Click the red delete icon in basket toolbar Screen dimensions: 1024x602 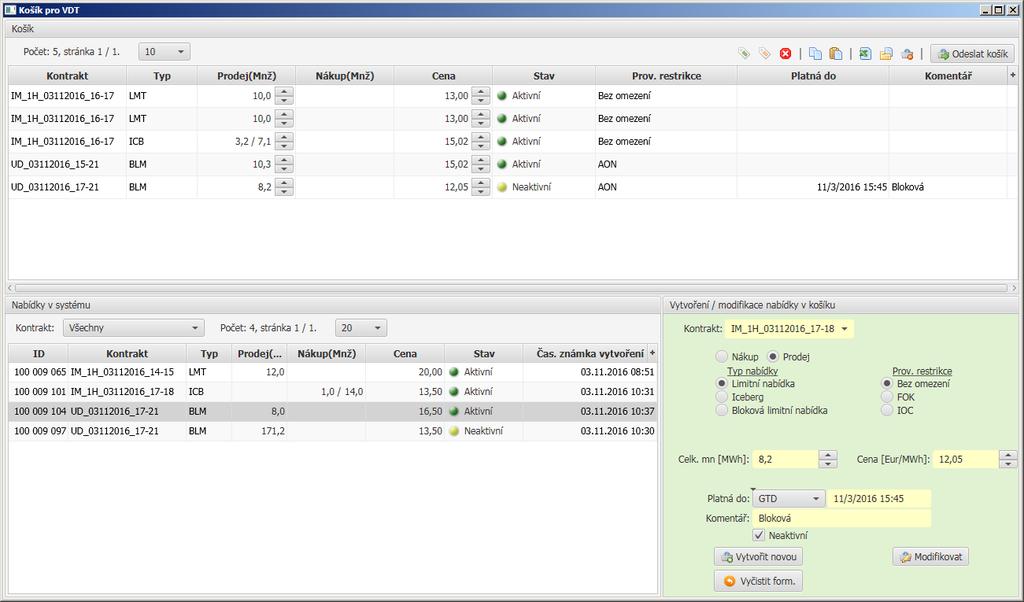pos(786,54)
